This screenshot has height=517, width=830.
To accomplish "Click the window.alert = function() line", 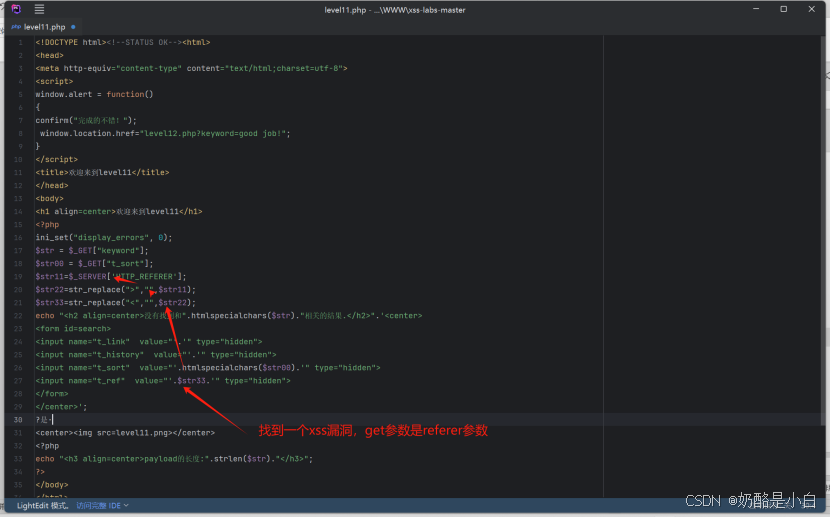I will (x=94, y=94).
